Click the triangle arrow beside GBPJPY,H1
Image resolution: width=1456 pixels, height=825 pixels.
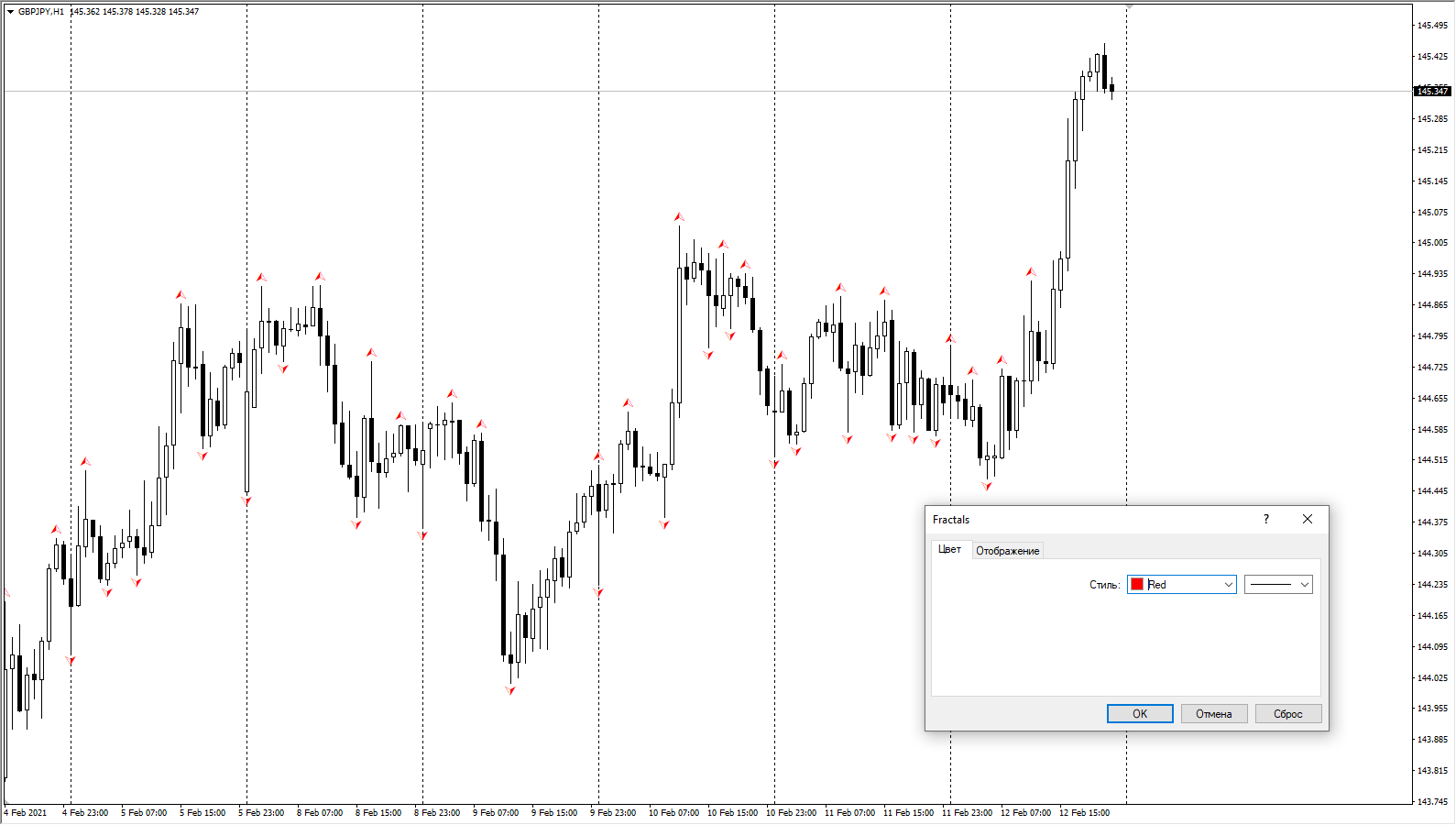pos(10,12)
